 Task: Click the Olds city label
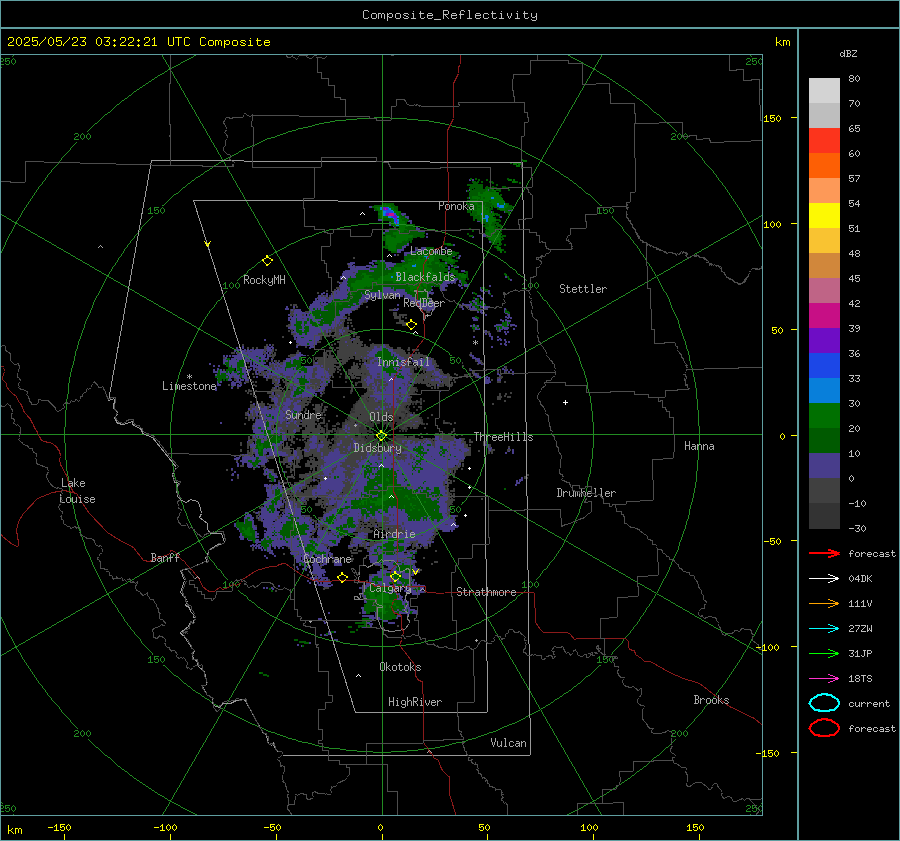[x=381, y=417]
